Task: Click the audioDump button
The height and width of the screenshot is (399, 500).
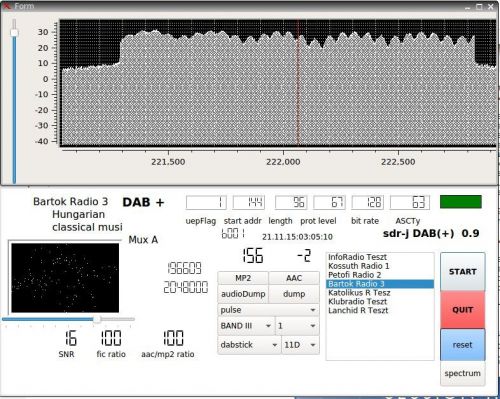Action: (243, 294)
